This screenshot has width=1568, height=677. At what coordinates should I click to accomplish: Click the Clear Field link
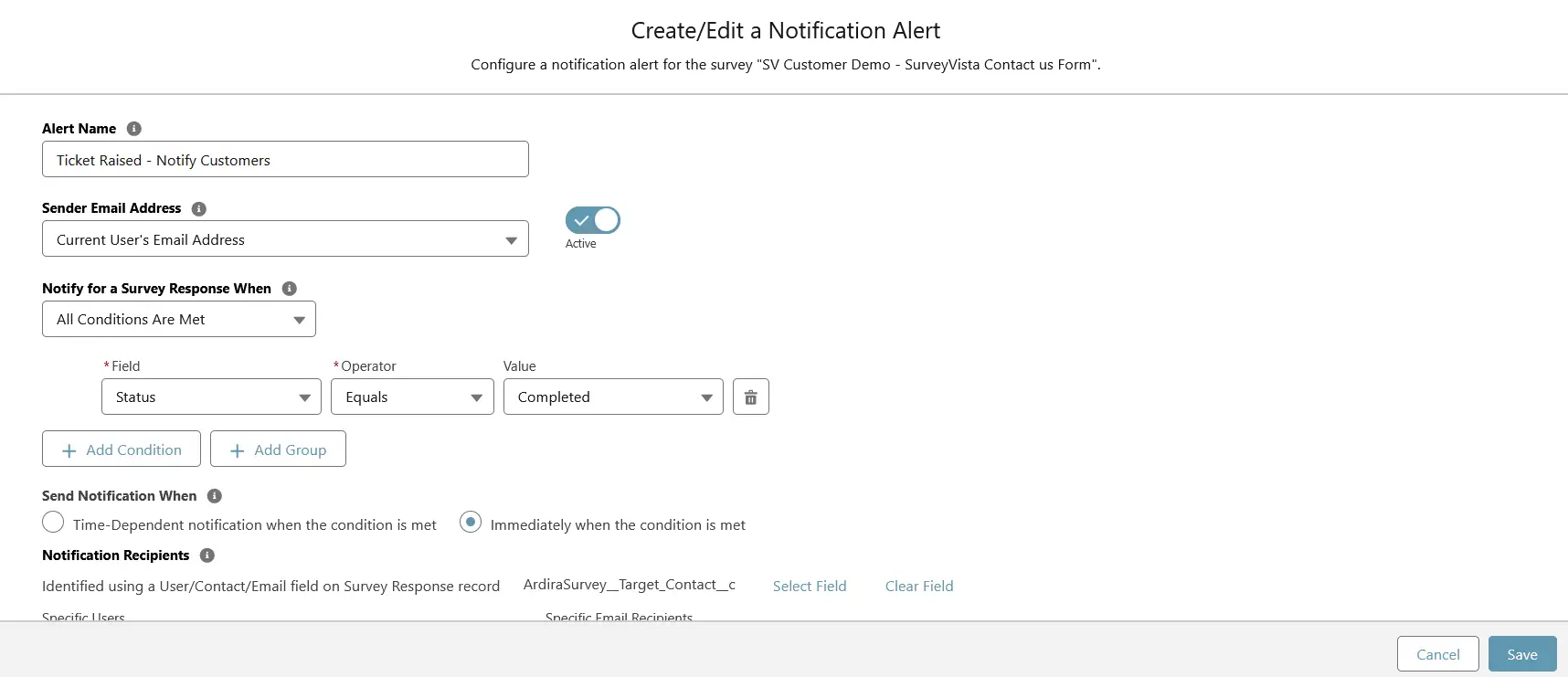(x=919, y=586)
